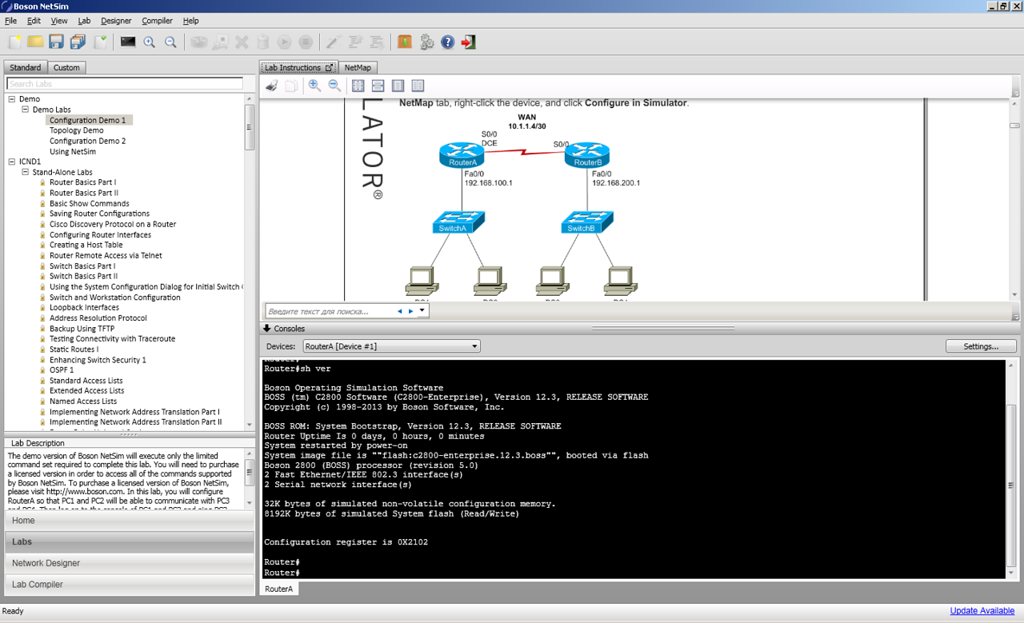
Task: Open the Designer menu
Action: pos(116,21)
